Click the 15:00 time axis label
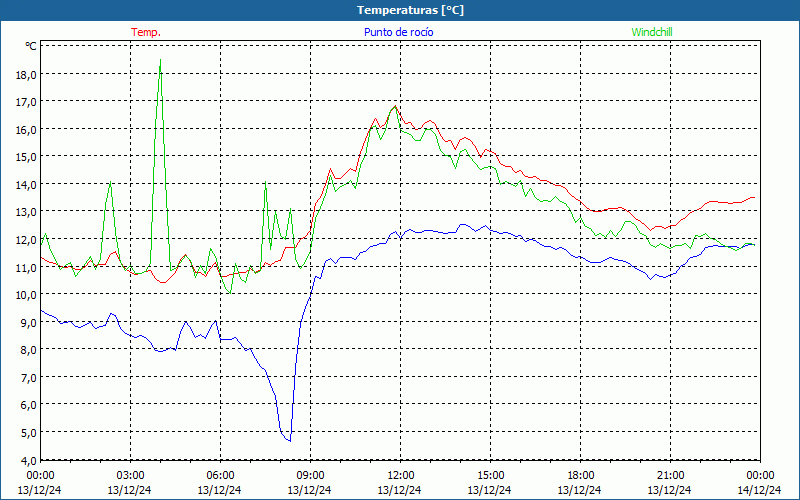 pos(490,475)
